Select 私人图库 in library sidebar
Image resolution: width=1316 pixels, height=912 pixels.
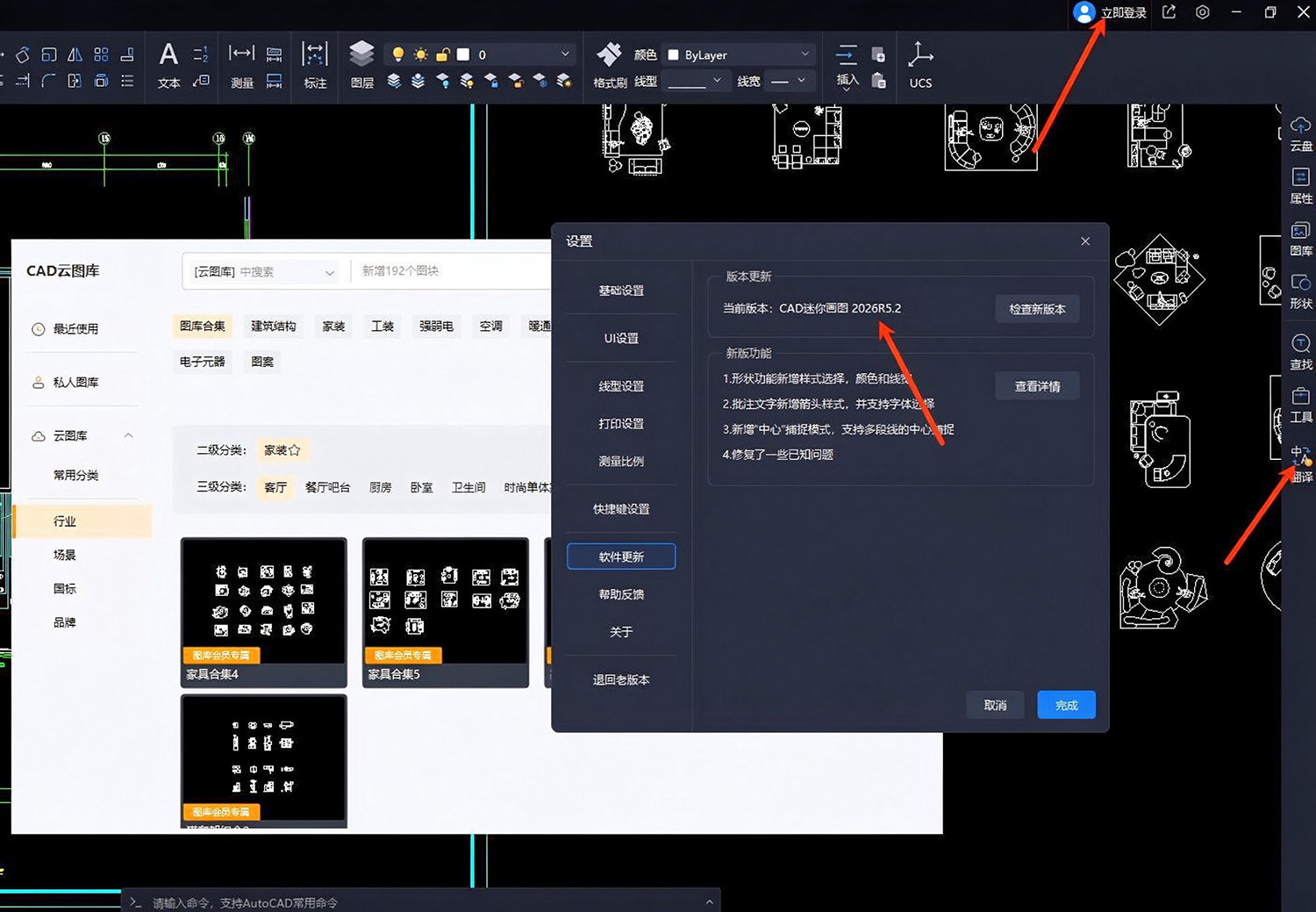click(75, 383)
